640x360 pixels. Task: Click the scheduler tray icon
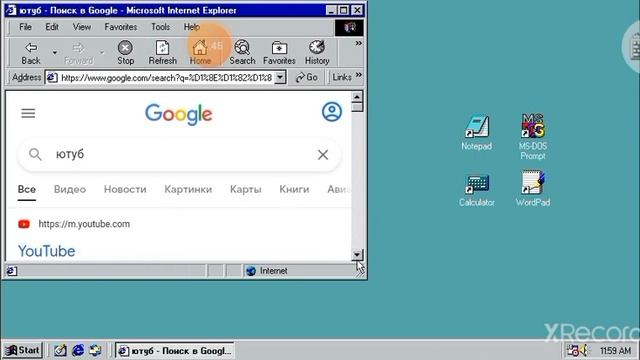pos(573,350)
